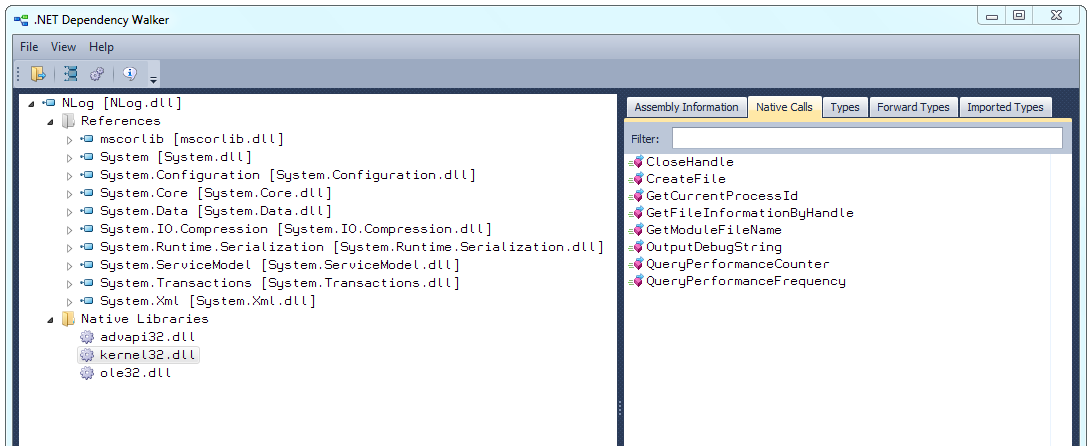The height and width of the screenshot is (446, 1091).
Task: Click the References folder icon
Action: tap(67, 121)
